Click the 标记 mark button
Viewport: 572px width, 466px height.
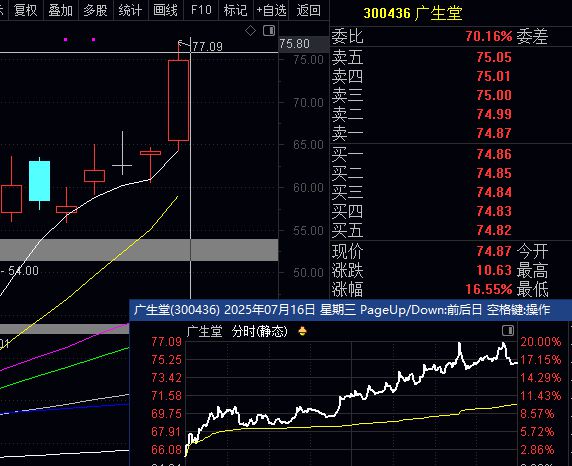pyautogui.click(x=236, y=10)
